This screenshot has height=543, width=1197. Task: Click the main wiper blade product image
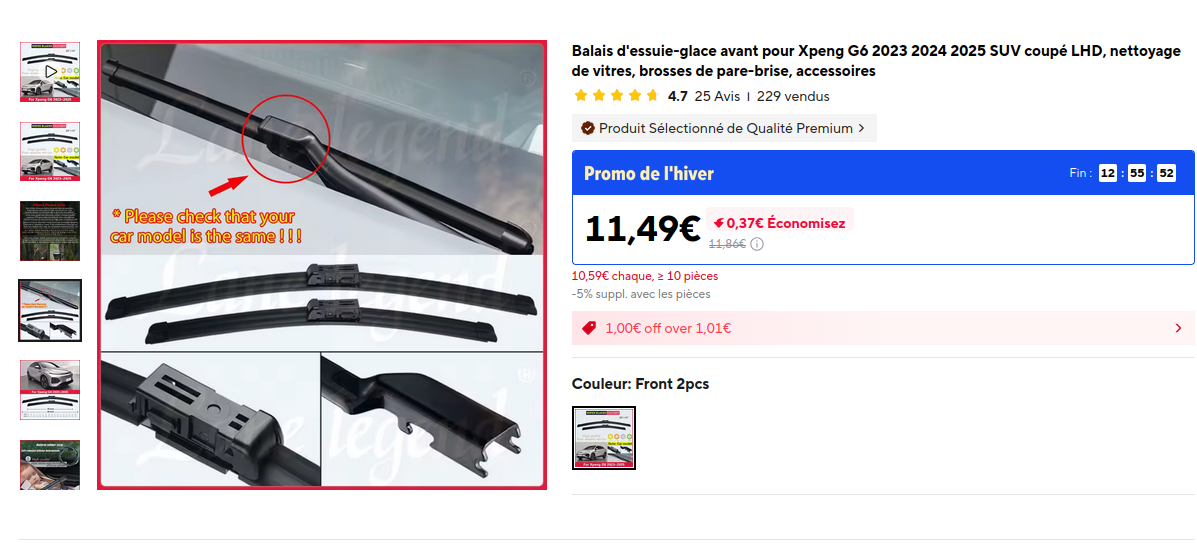(x=322, y=265)
